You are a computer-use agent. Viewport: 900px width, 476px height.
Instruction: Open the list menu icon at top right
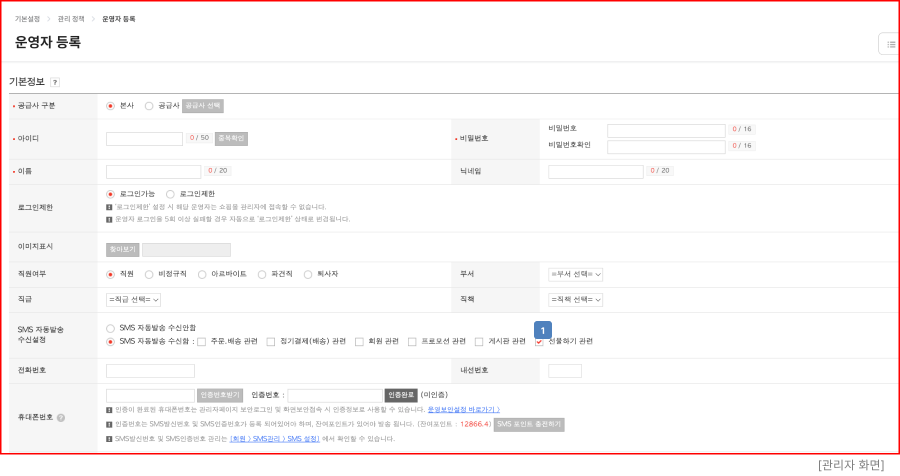click(888, 43)
